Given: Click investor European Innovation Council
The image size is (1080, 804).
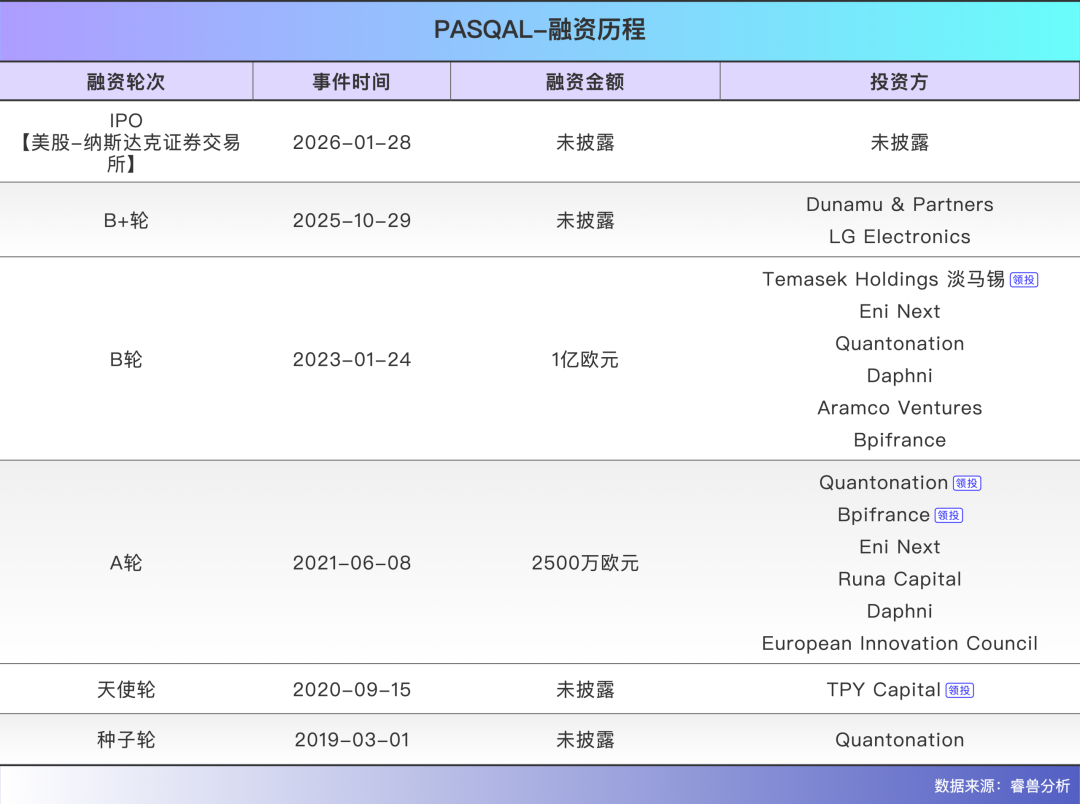Looking at the screenshot, I should coord(900,643).
